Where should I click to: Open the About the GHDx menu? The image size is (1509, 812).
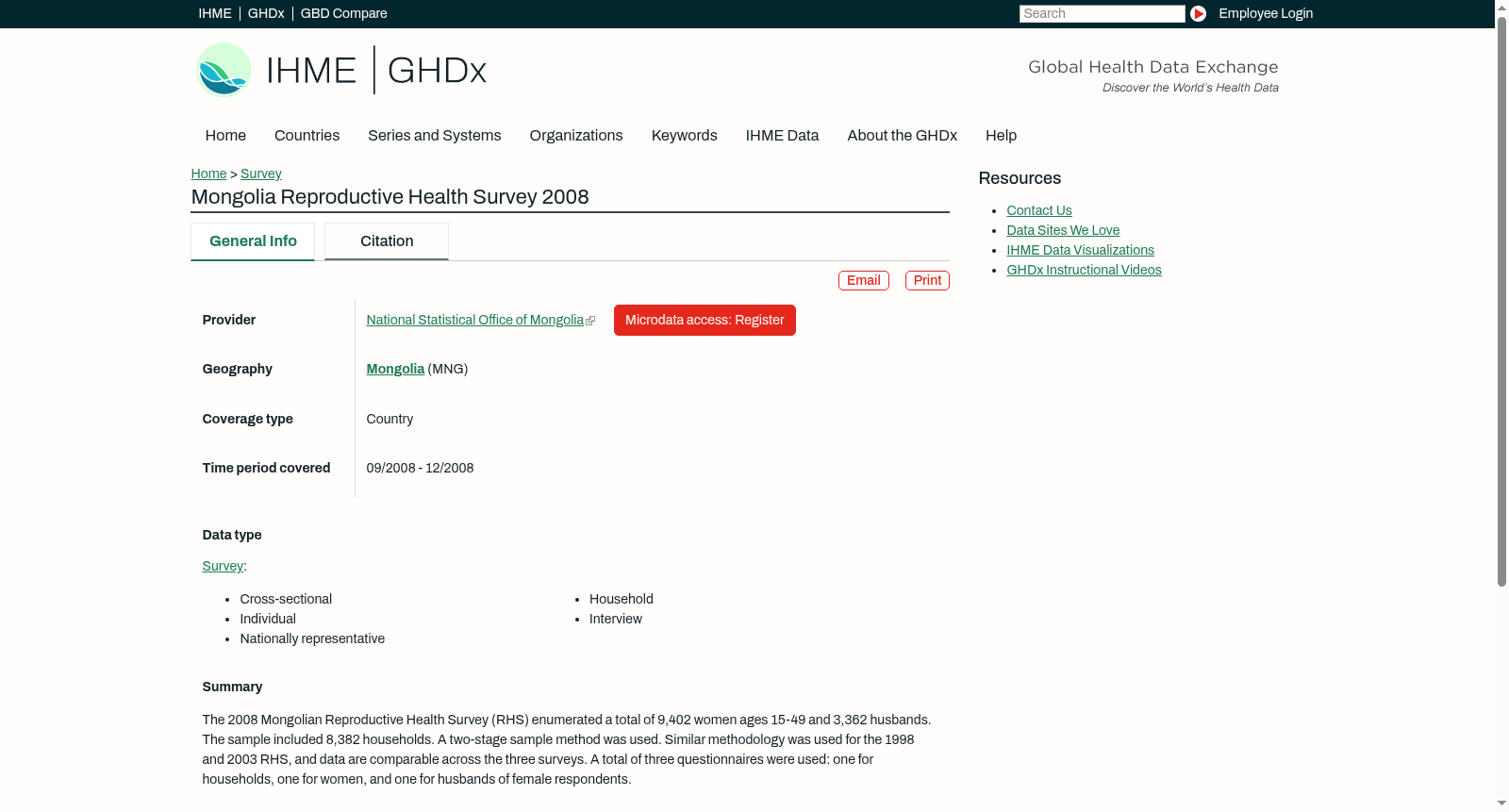[903, 136]
